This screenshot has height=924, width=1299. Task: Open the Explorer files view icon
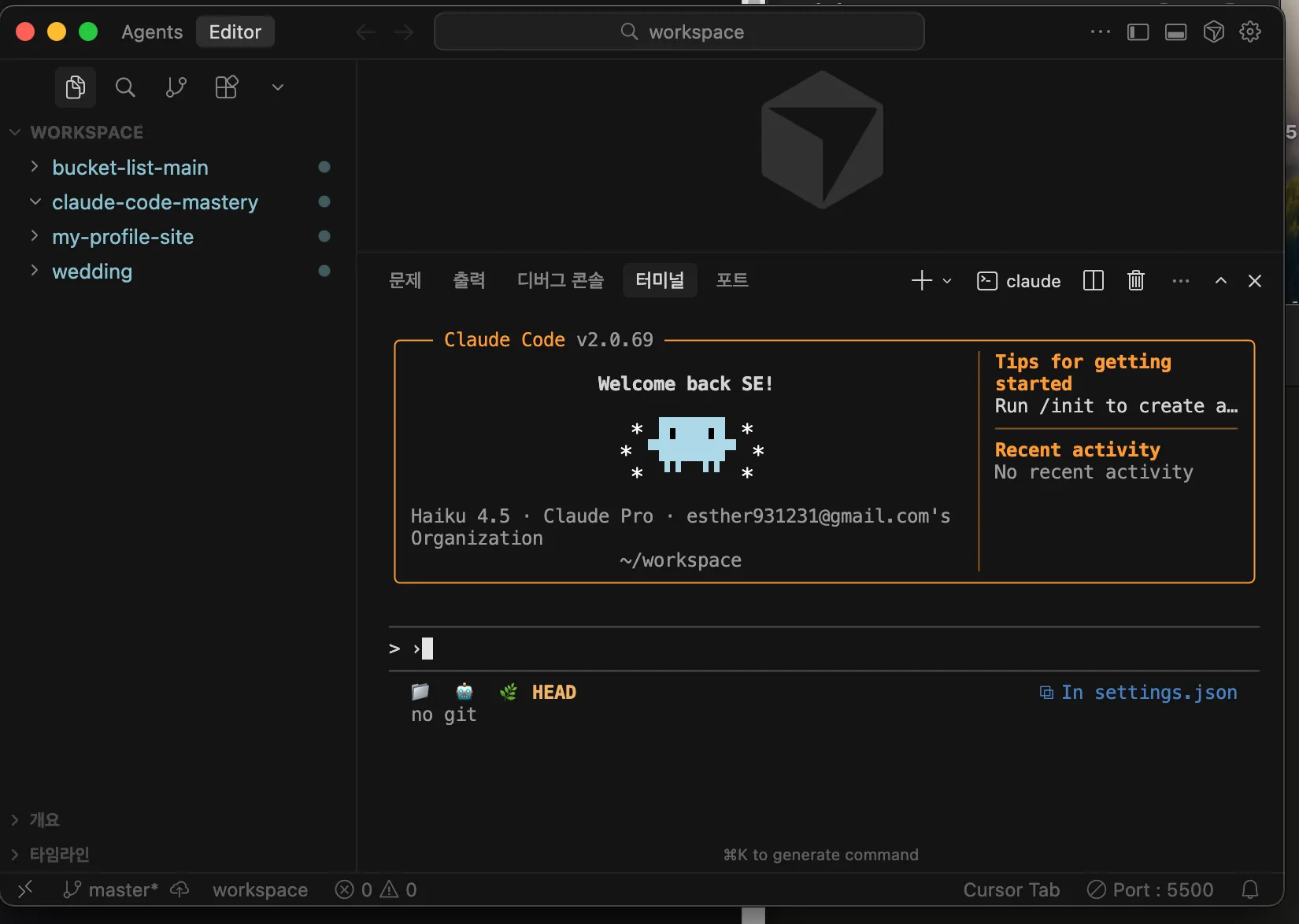tap(76, 87)
